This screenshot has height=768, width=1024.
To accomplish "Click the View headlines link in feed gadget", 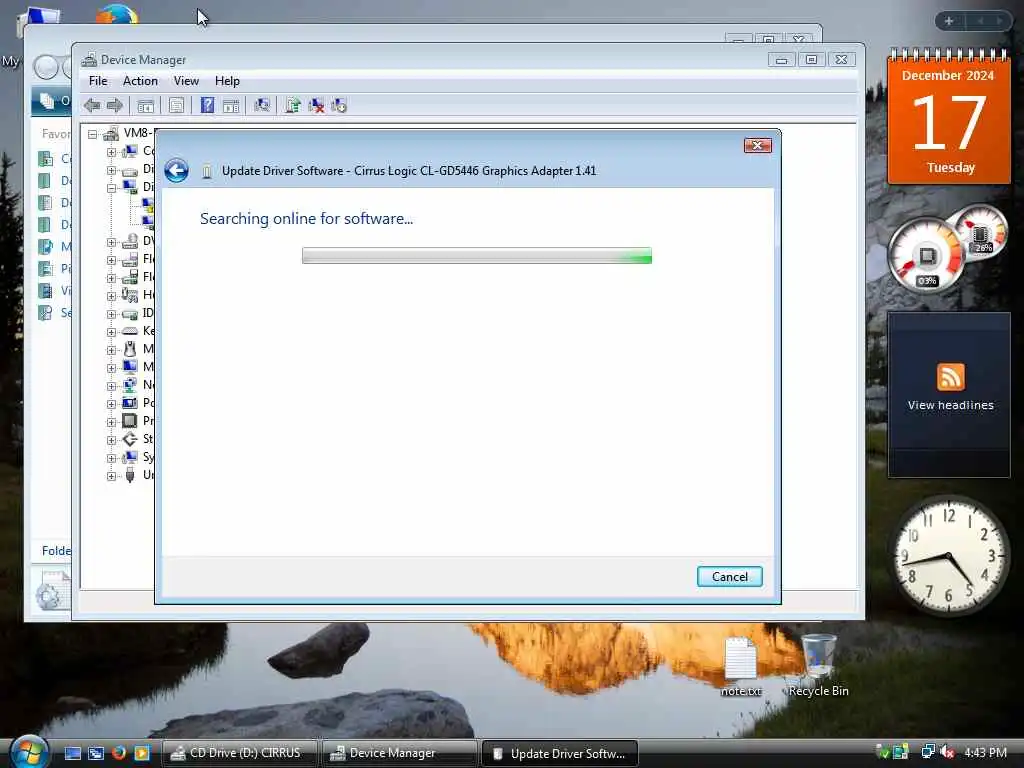I will tap(950, 405).
